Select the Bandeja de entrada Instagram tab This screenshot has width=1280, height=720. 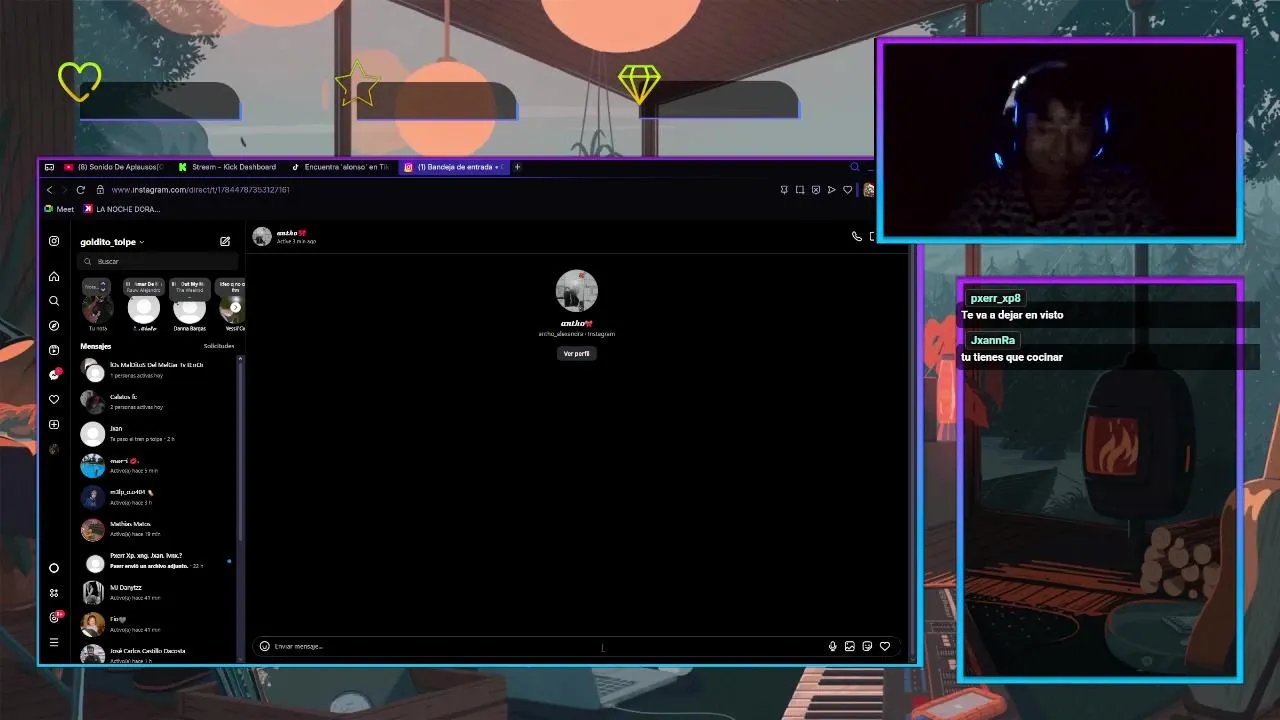(452, 167)
